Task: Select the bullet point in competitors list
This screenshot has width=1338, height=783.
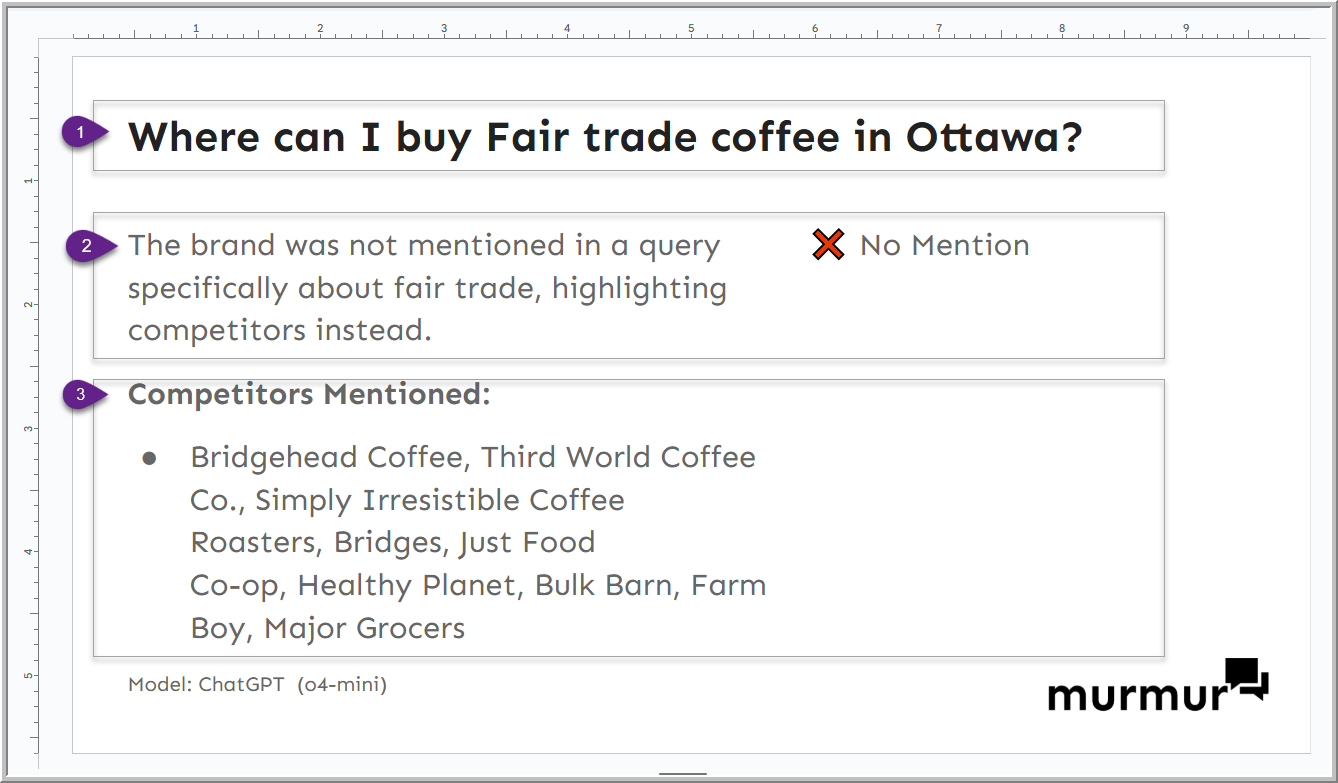Action: (x=150, y=458)
